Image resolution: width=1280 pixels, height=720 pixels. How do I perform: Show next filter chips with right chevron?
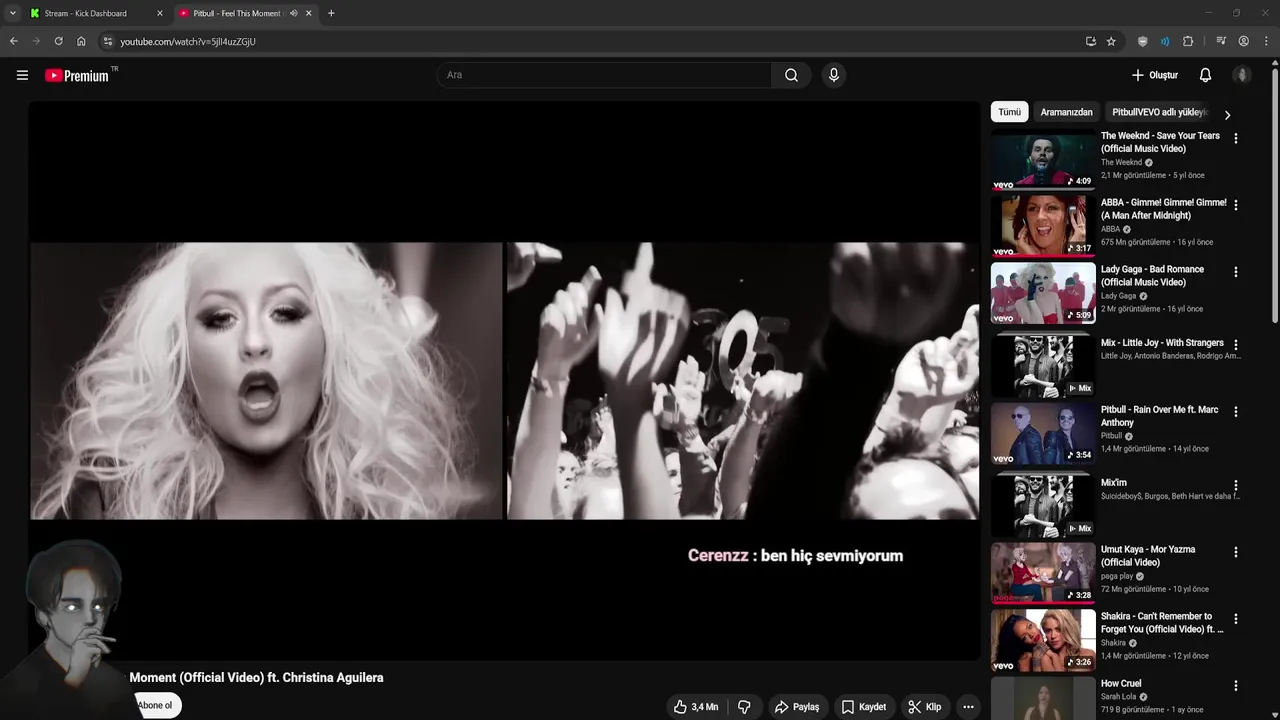[x=1227, y=114]
